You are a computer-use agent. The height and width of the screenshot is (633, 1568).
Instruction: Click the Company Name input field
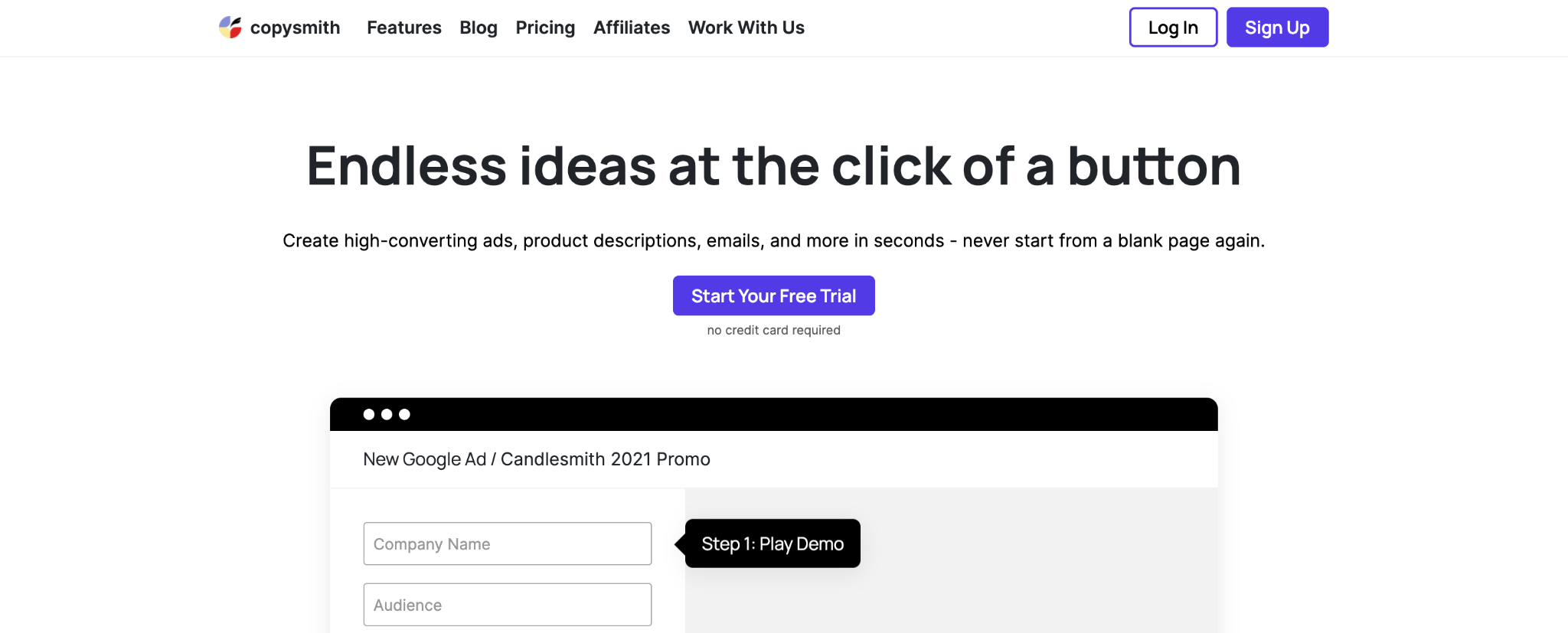[508, 543]
